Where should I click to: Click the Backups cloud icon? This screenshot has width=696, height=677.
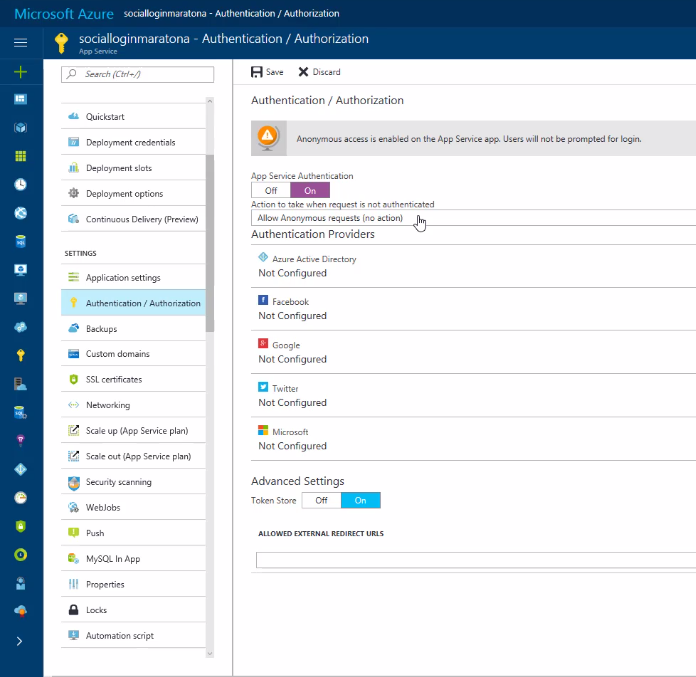pyautogui.click(x=74, y=328)
